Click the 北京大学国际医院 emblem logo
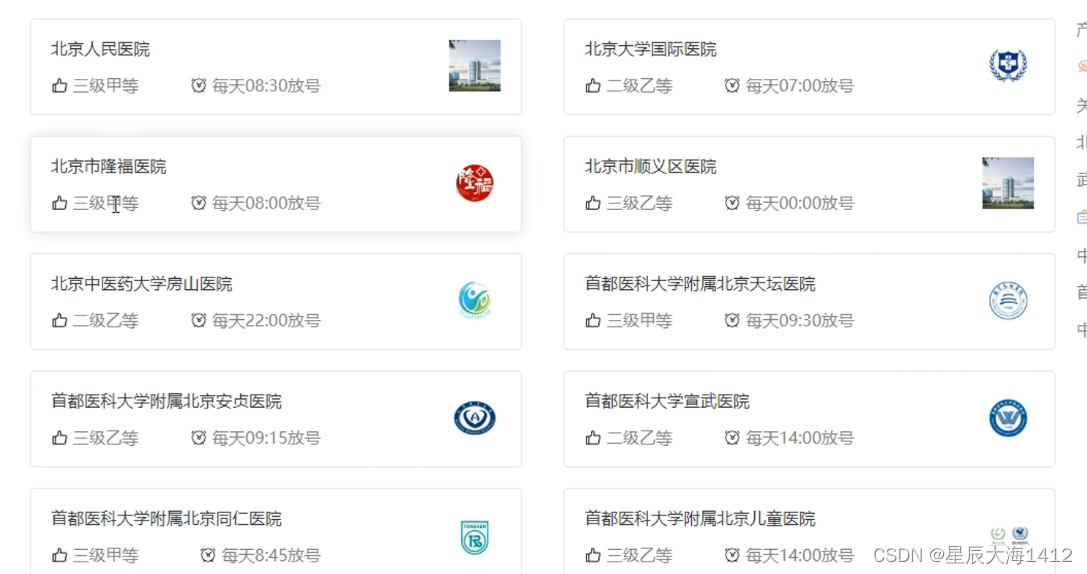 coord(1008,66)
